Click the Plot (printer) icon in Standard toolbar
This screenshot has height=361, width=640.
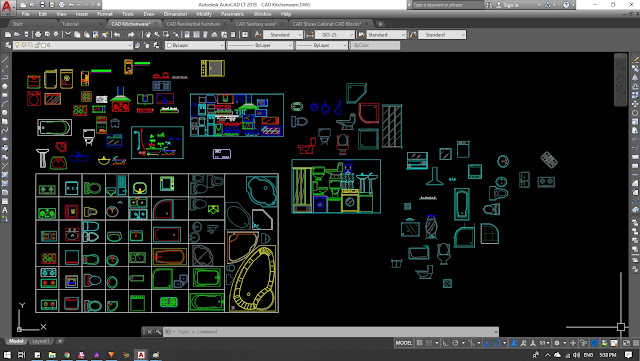38,35
